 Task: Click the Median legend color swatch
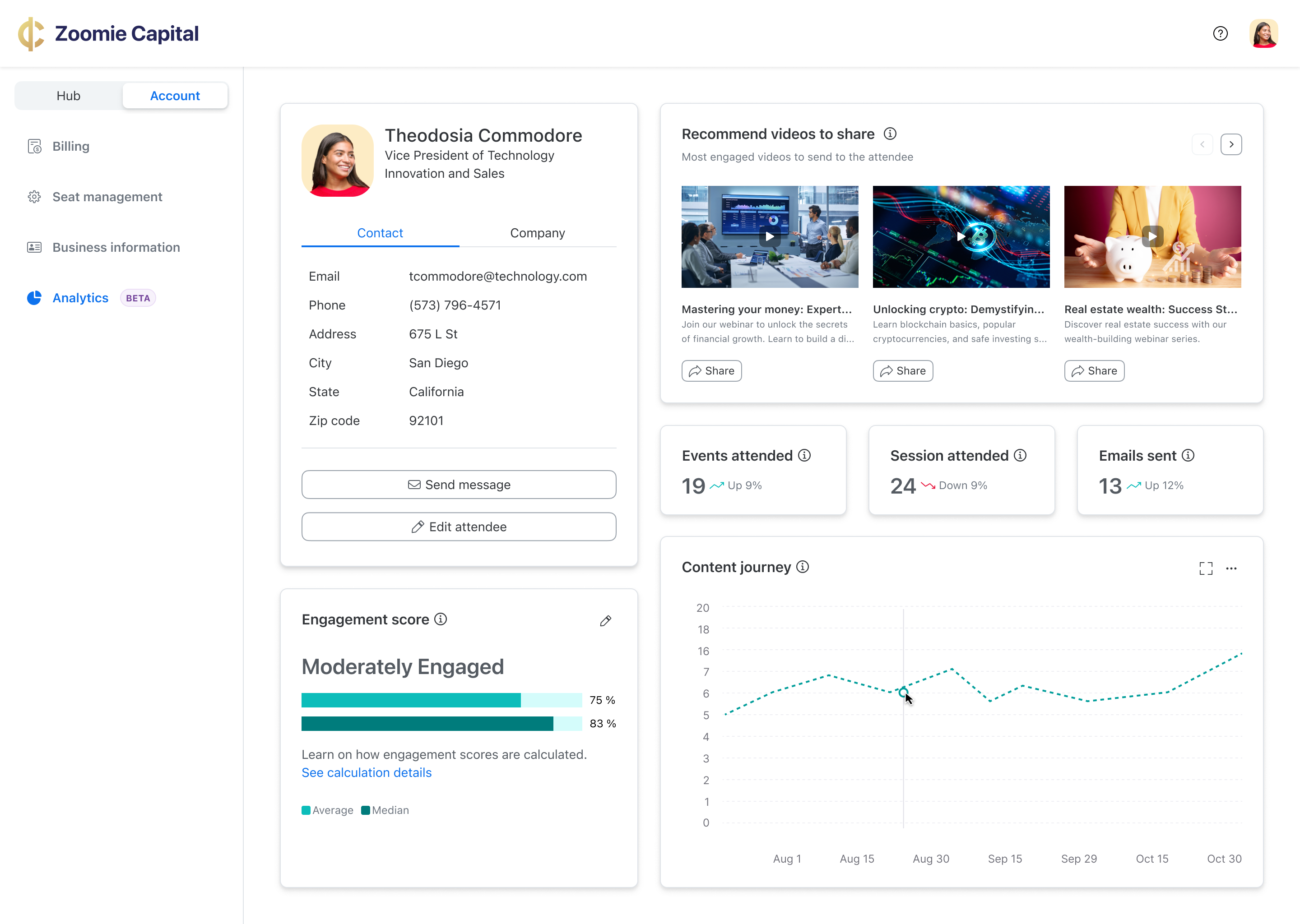click(x=366, y=810)
